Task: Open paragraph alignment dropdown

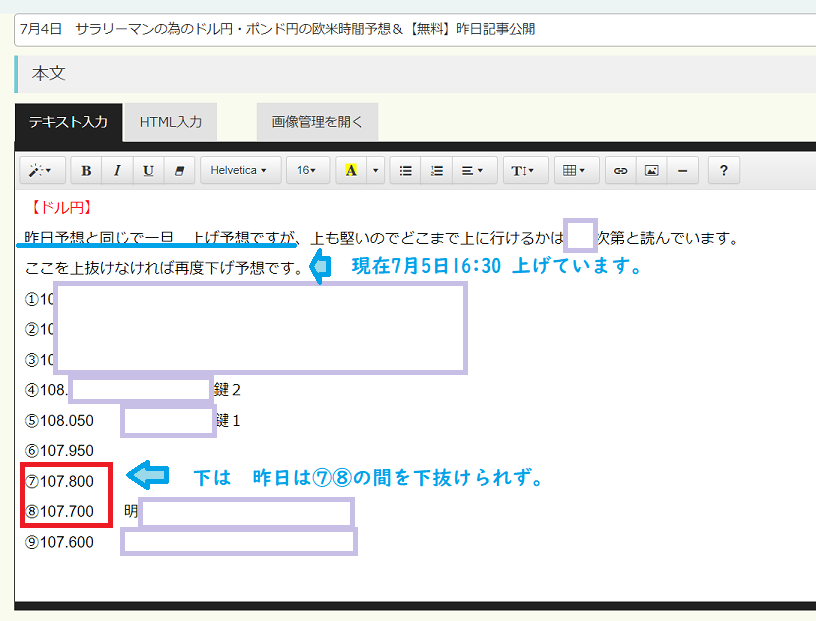Action: pos(475,170)
